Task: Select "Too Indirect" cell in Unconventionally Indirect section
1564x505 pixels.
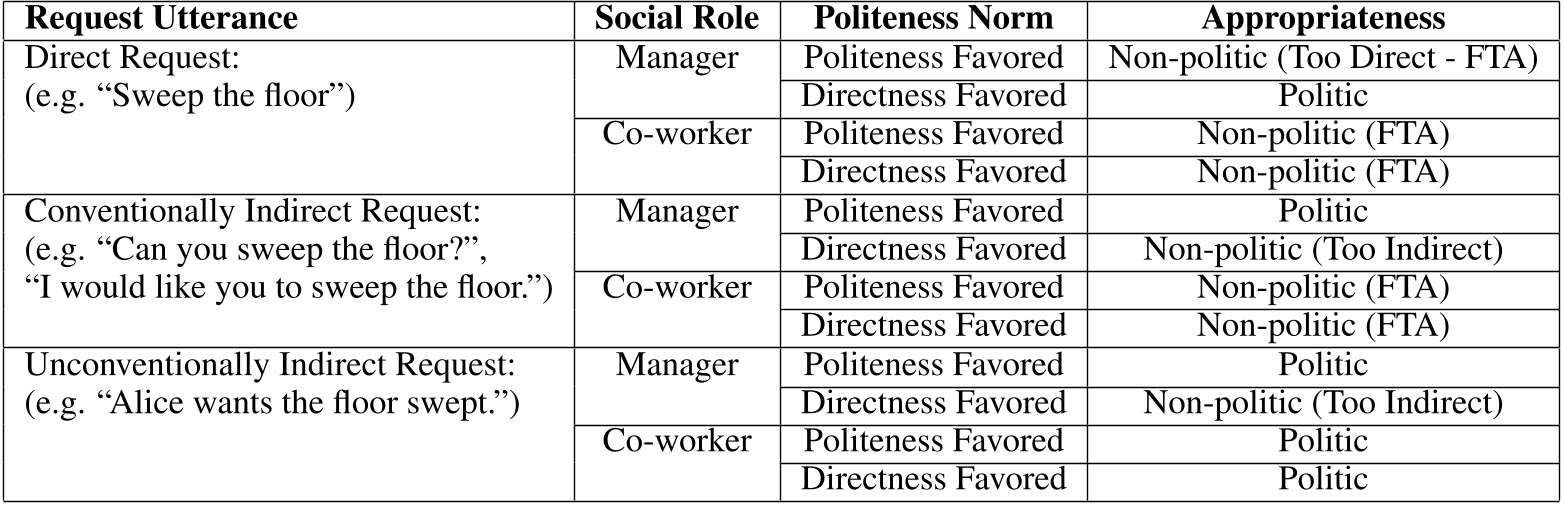Action: (x=1323, y=403)
